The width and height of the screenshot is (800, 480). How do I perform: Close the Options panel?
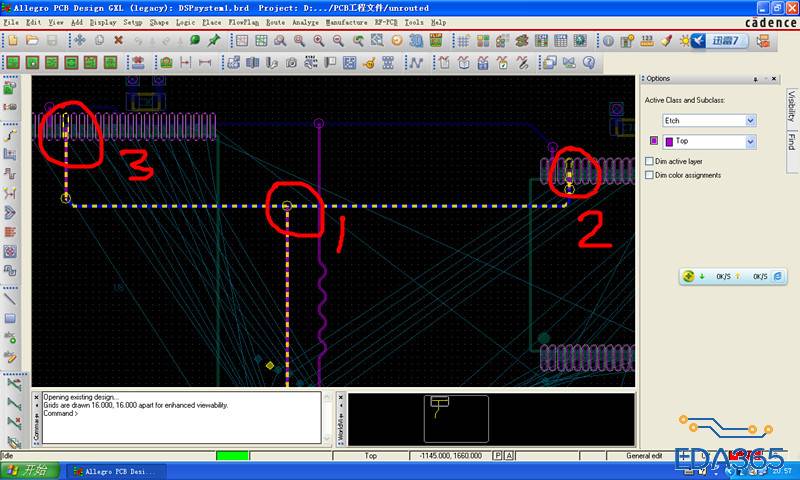774,79
